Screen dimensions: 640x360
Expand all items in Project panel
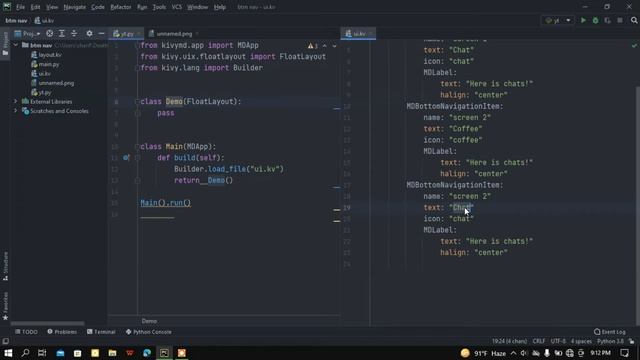(62, 33)
